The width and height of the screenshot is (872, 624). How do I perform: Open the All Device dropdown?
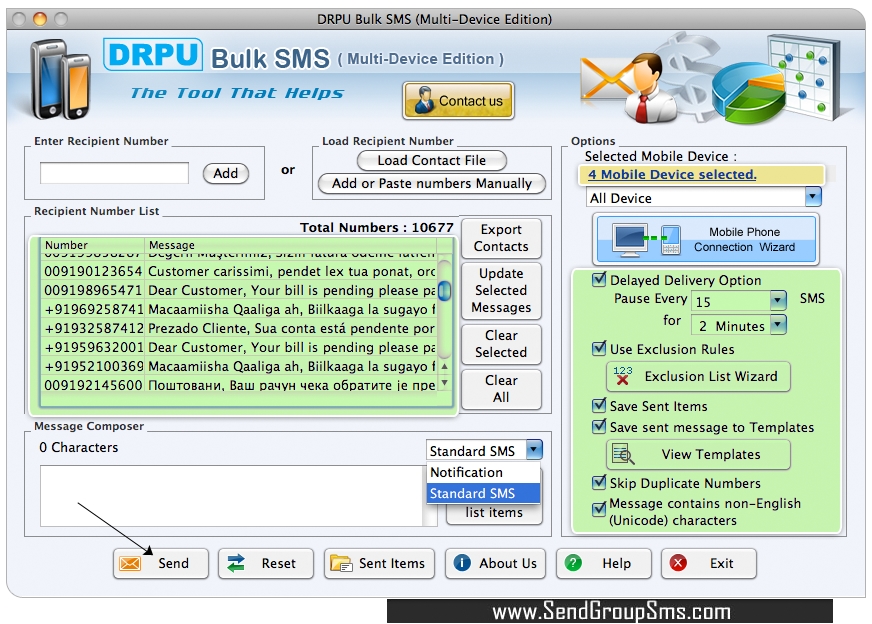[813, 197]
